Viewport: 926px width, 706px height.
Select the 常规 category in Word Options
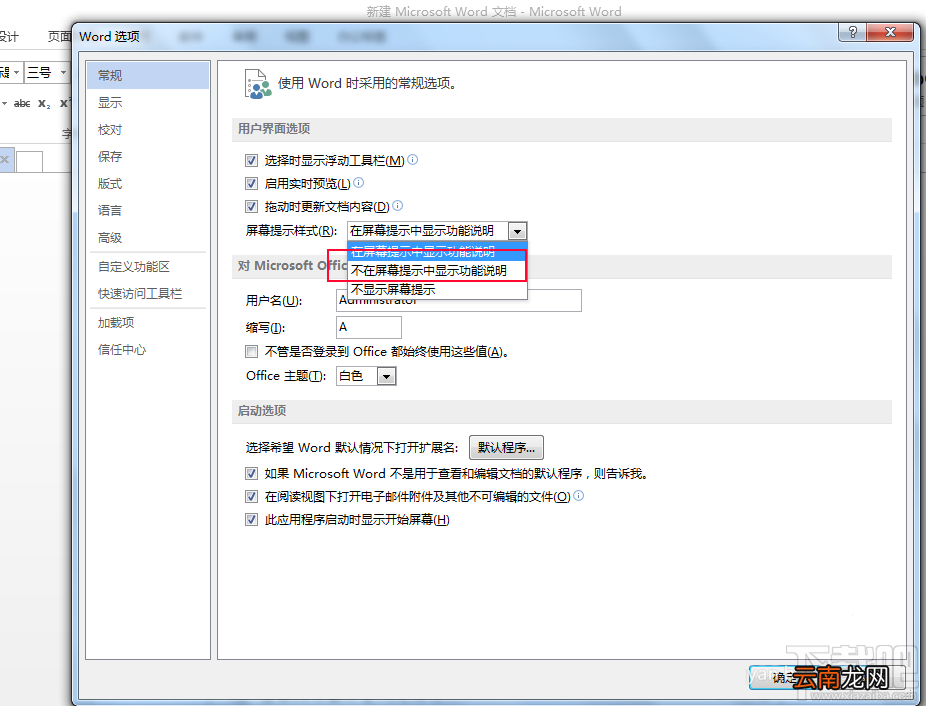[148, 75]
